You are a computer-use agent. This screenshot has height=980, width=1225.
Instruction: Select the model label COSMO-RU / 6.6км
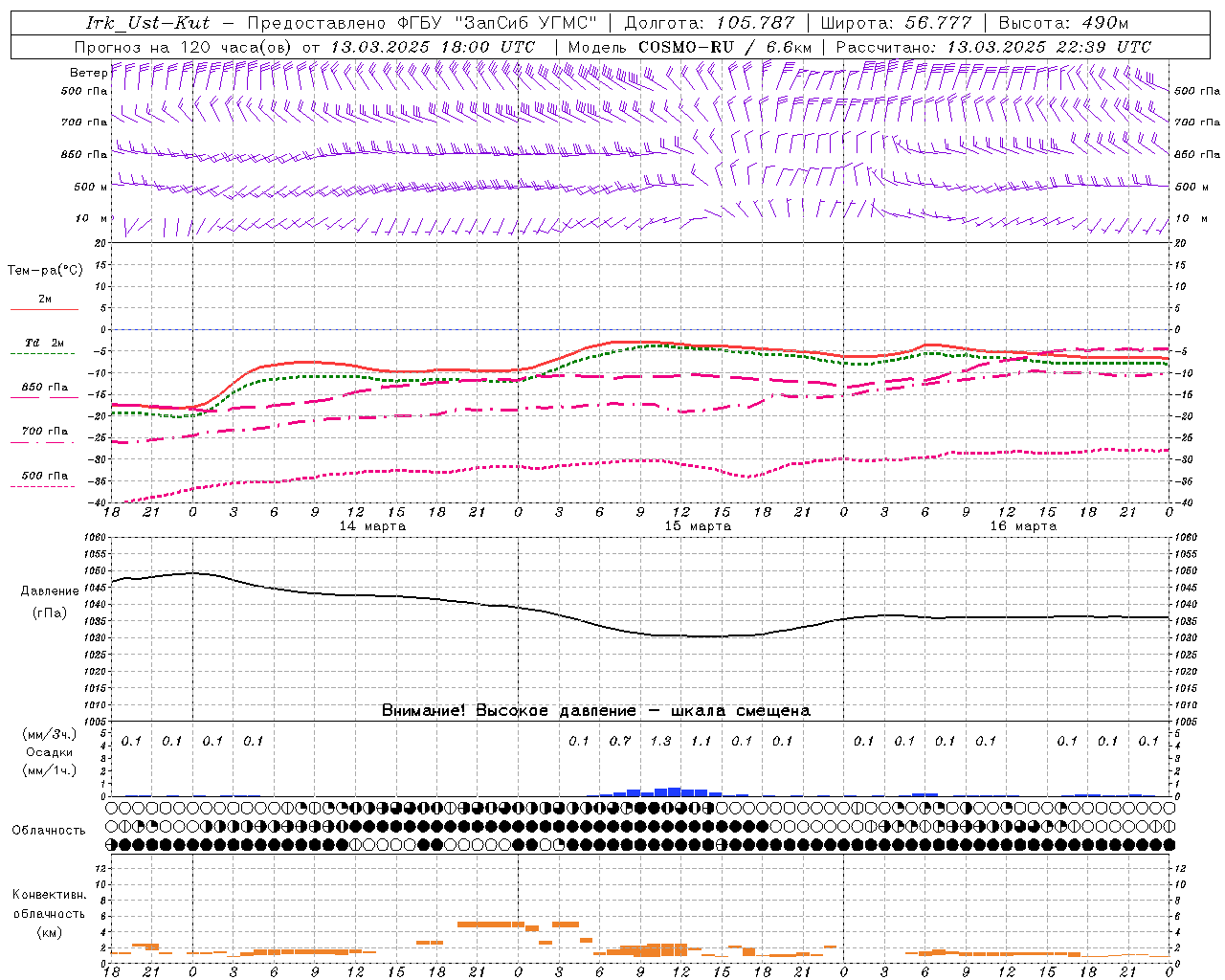[x=724, y=47]
